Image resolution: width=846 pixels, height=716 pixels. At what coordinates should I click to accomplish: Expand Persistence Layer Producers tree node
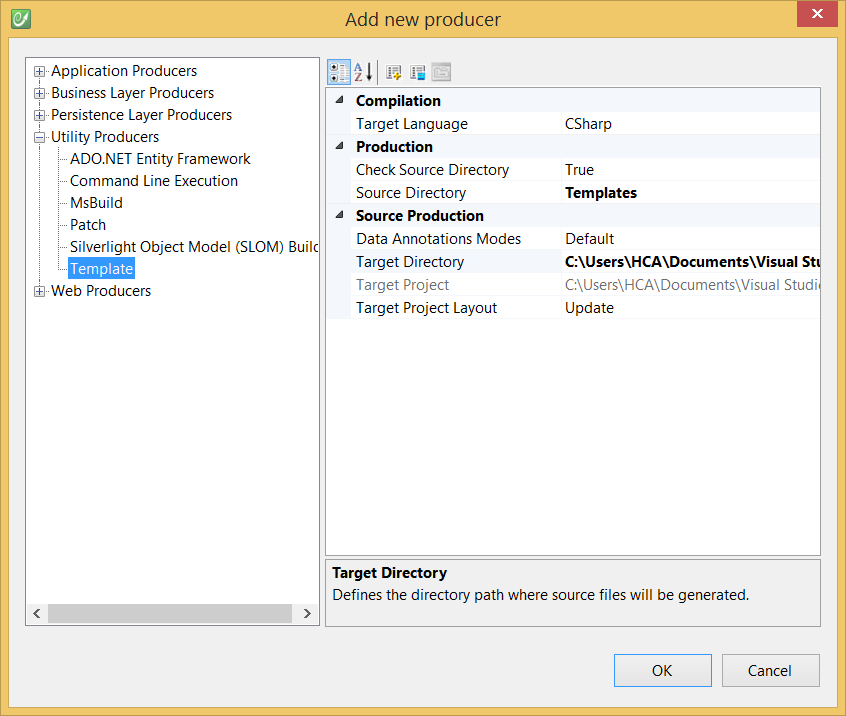pos(40,115)
